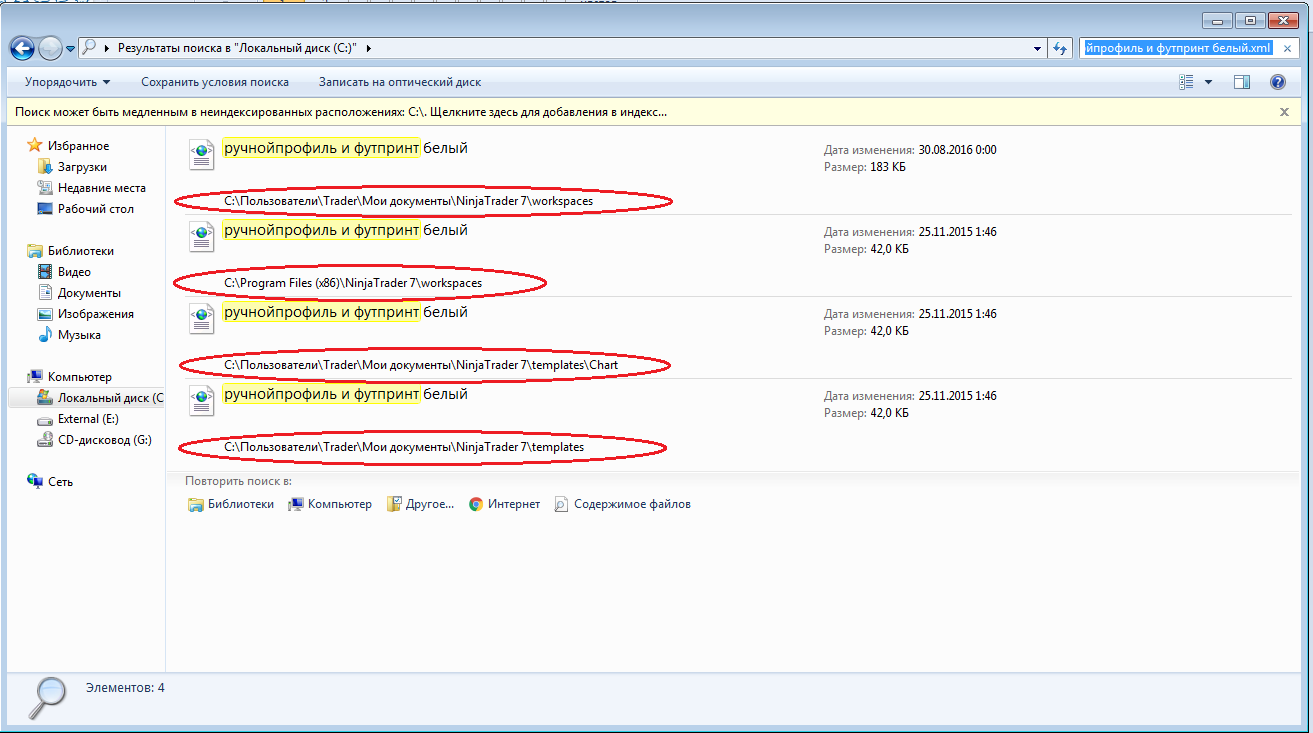Click file name of 183 КБ result
The height and width of the screenshot is (733, 1313).
point(345,149)
